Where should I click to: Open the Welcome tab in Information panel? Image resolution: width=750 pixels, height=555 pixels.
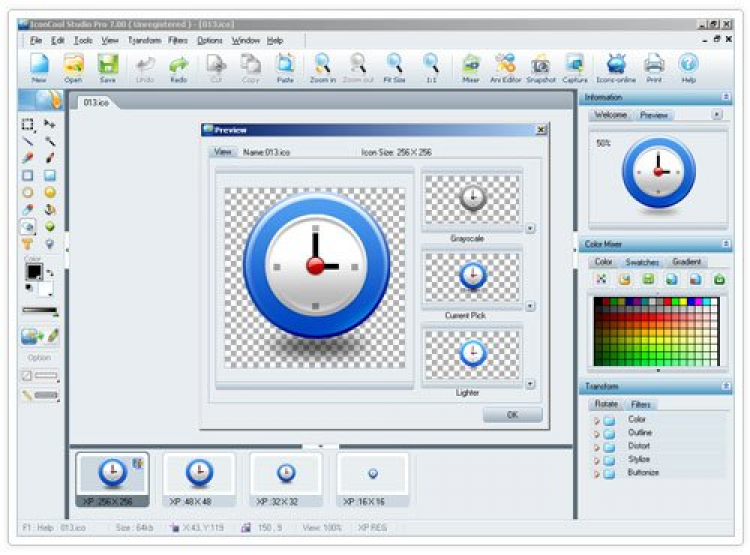611,115
